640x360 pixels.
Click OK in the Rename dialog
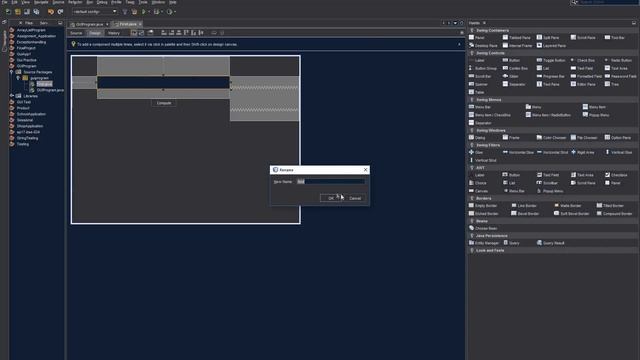pos(331,198)
